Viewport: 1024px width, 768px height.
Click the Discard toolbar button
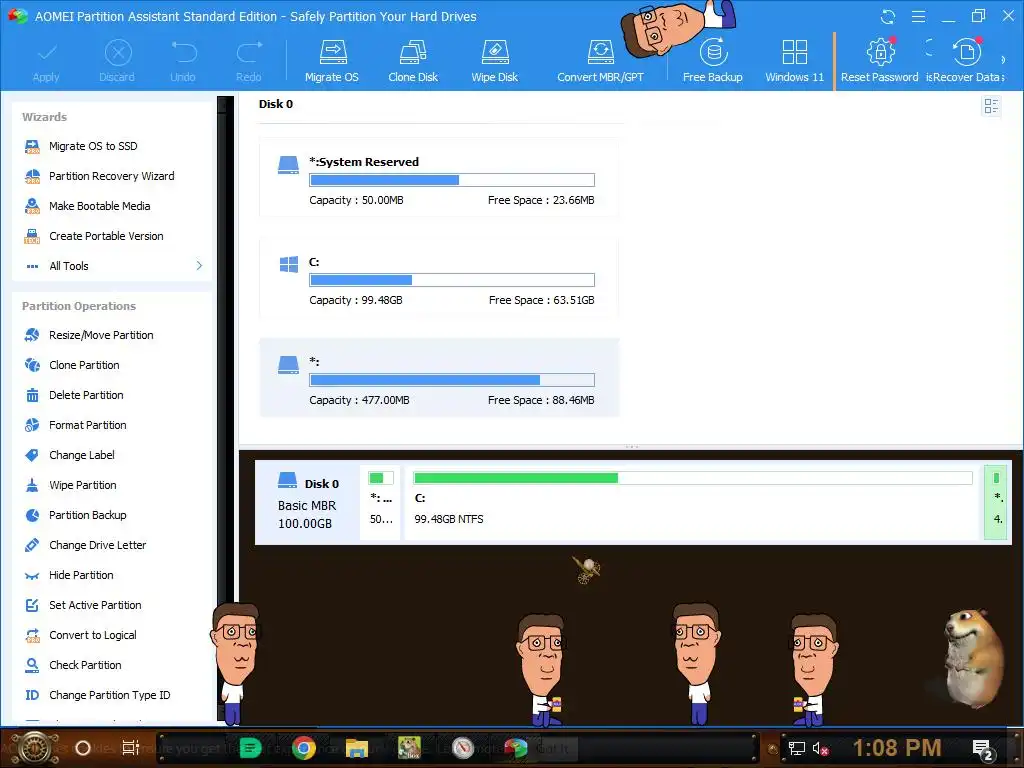[118, 61]
